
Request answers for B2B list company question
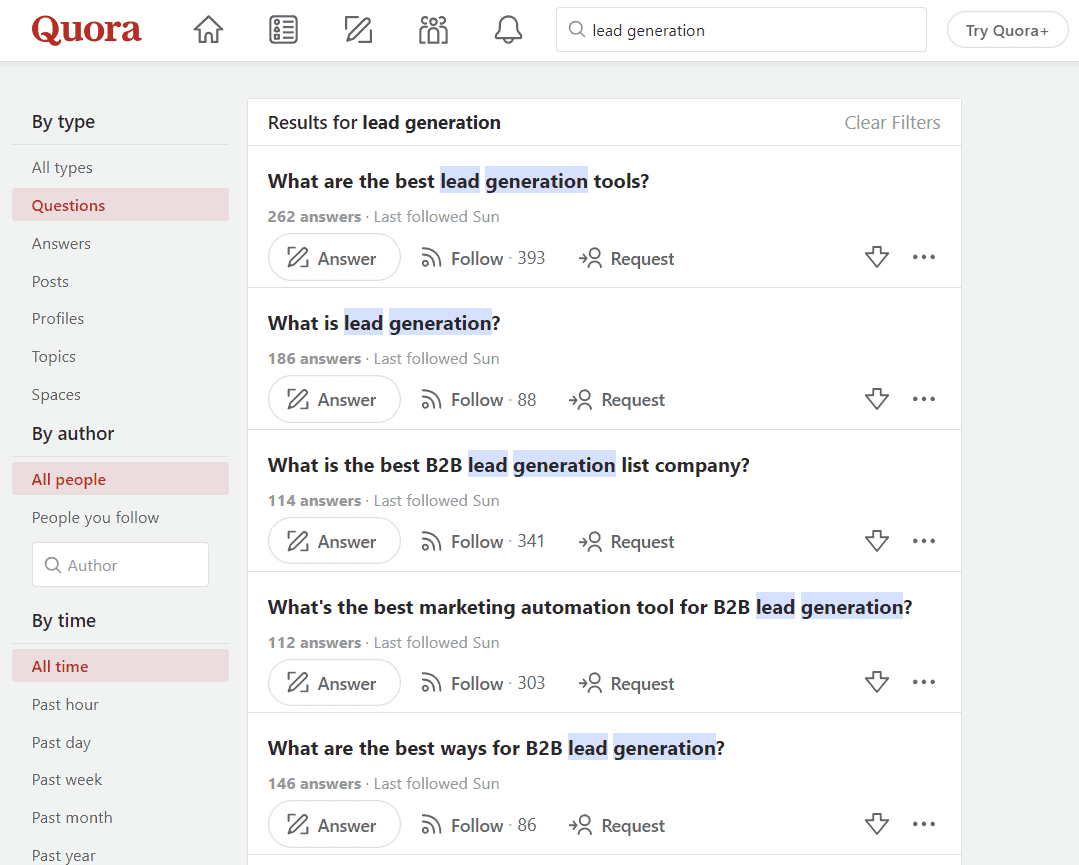[626, 542]
